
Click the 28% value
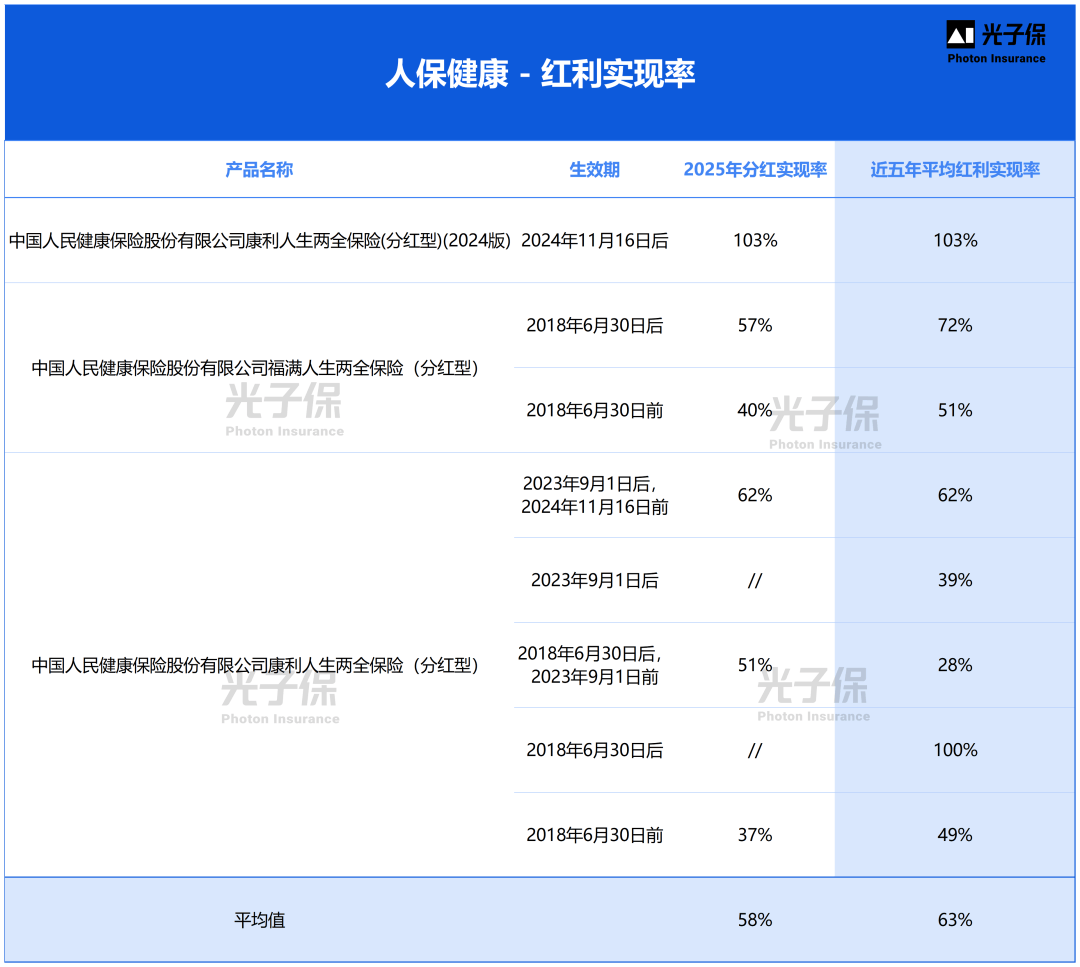pos(955,665)
